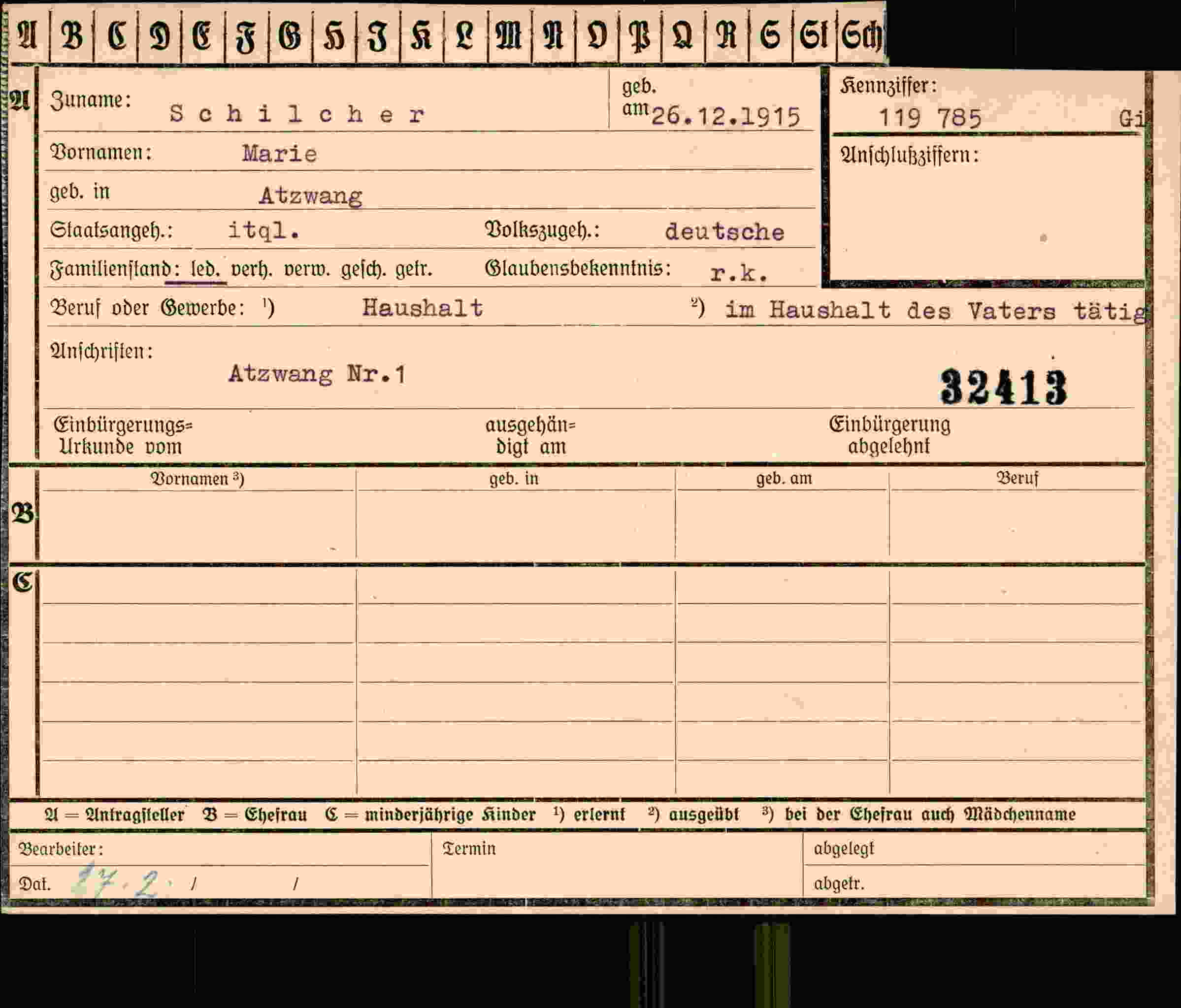The image size is (1181, 1008).
Task: Select the letter P index tab
Action: (640, 35)
